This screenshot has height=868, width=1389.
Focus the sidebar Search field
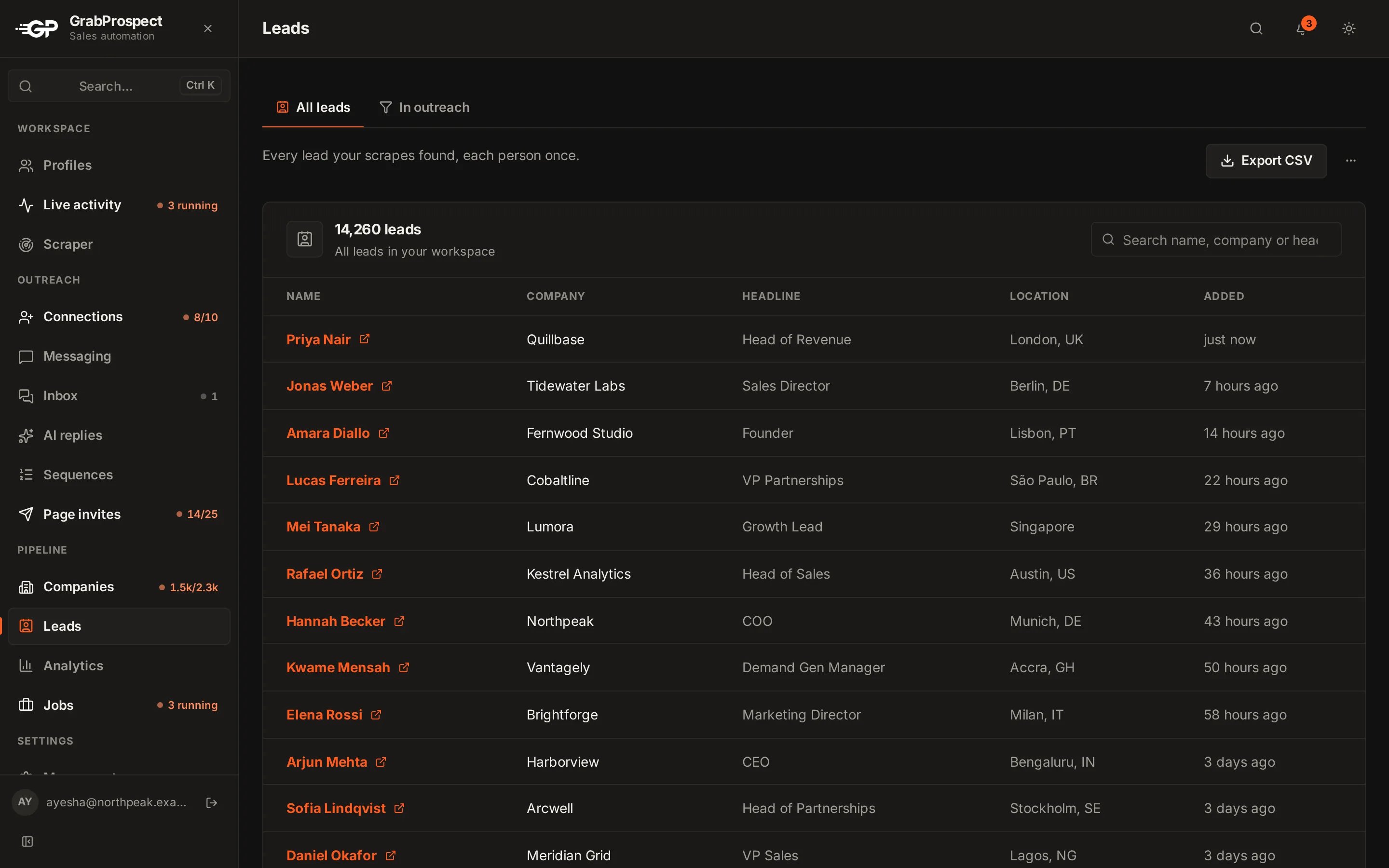[119, 85]
